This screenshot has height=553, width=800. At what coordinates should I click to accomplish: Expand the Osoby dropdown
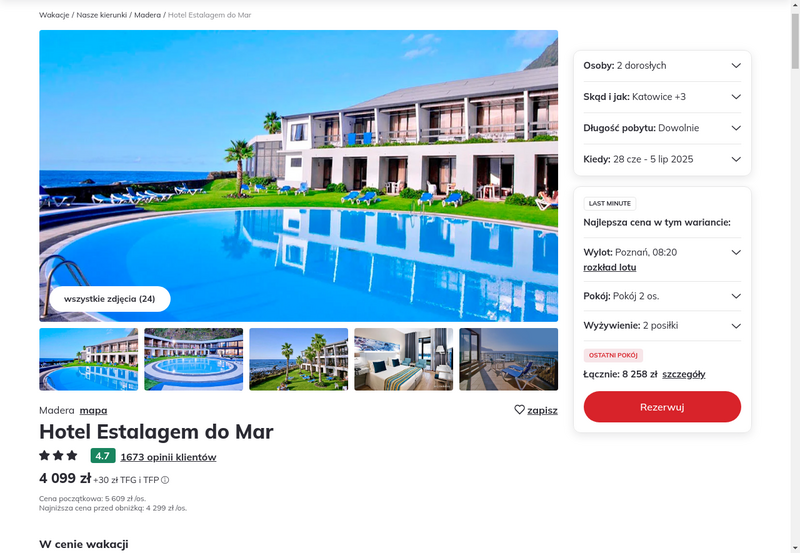662,66
